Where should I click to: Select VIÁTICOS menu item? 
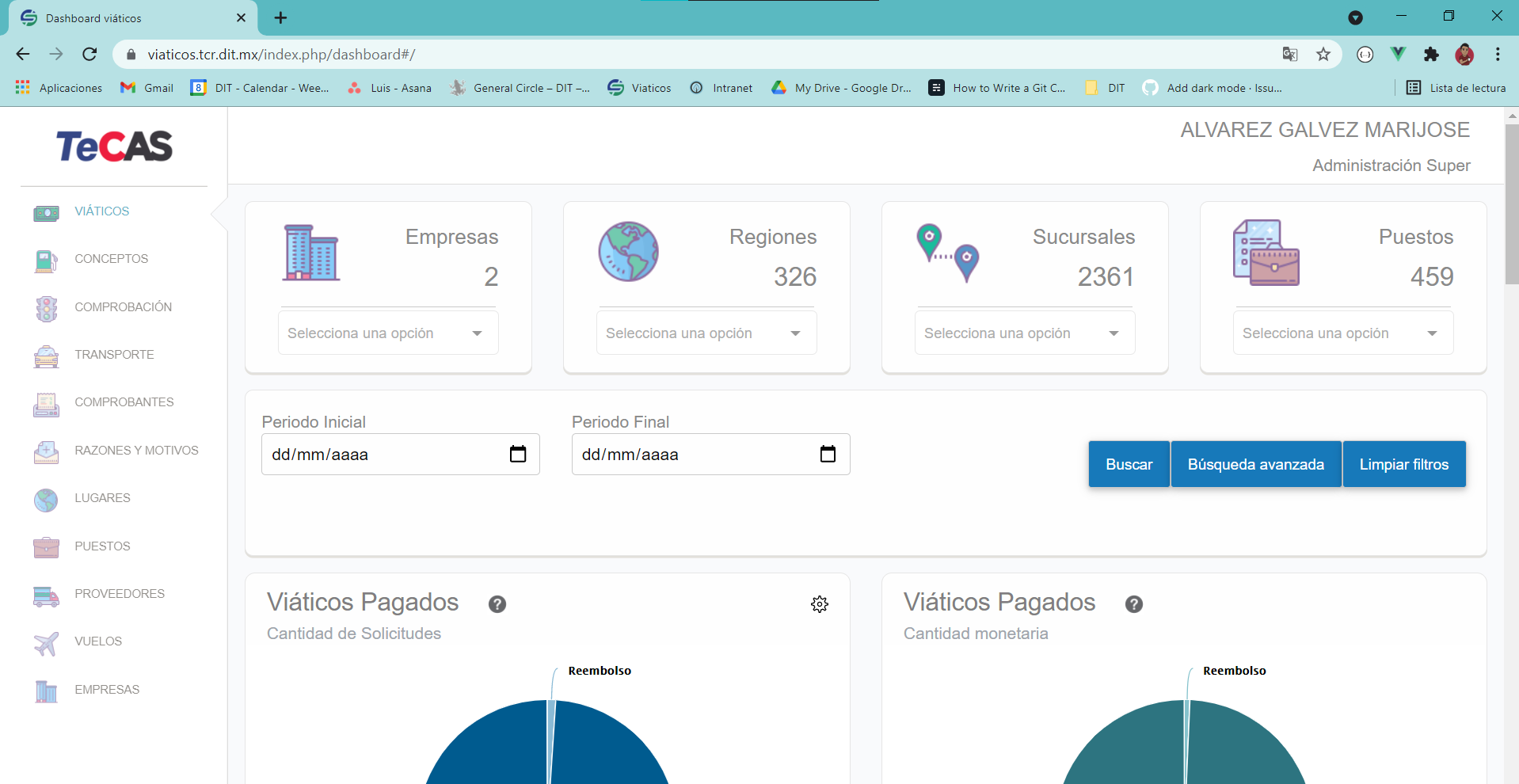(x=102, y=211)
